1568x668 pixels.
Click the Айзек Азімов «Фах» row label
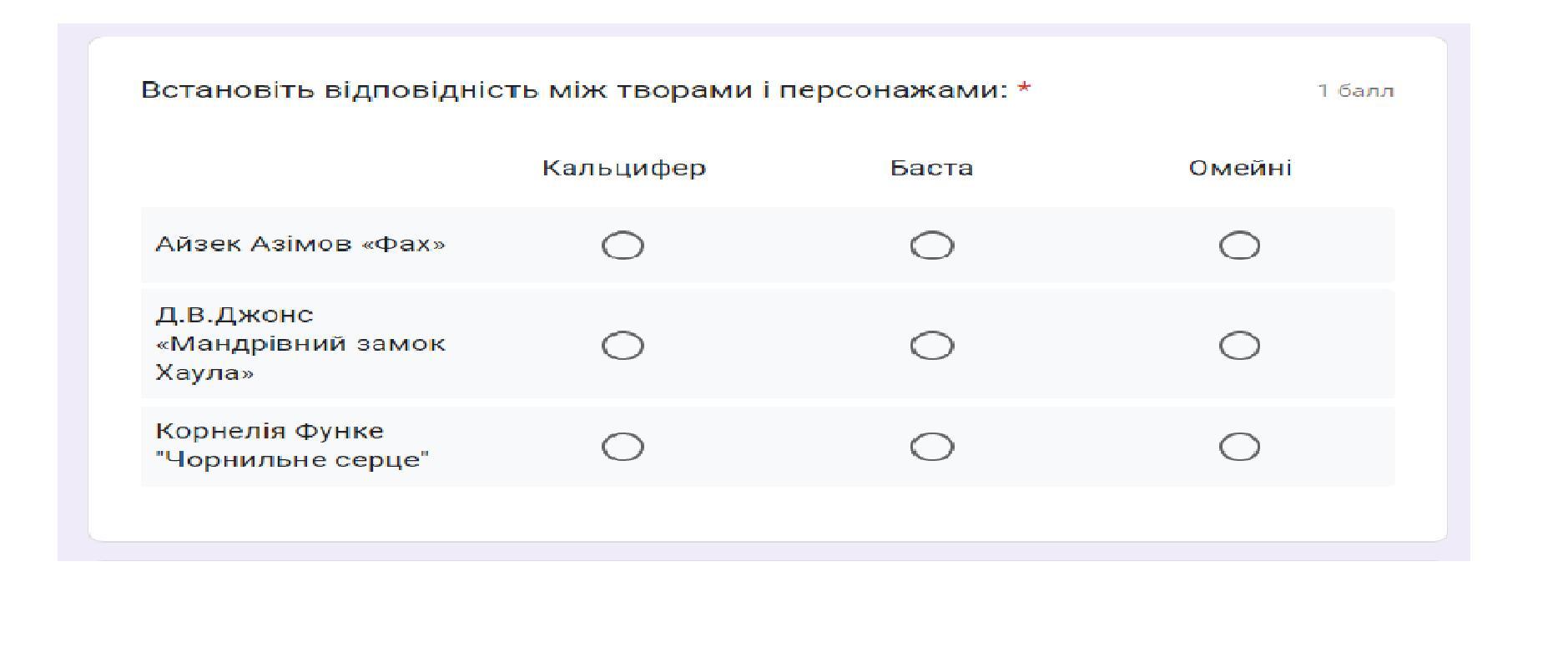pos(300,244)
